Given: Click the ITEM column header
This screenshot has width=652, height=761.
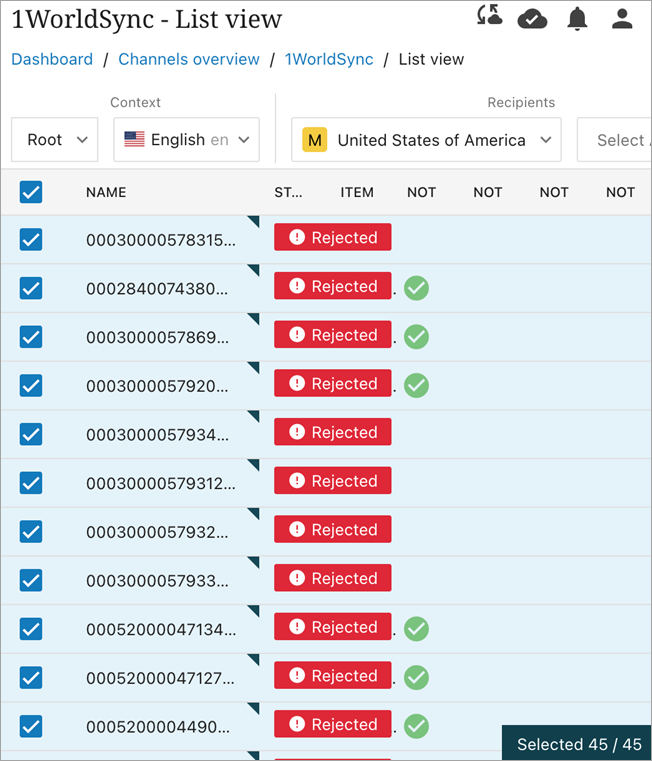Looking at the screenshot, I should pos(357,192).
